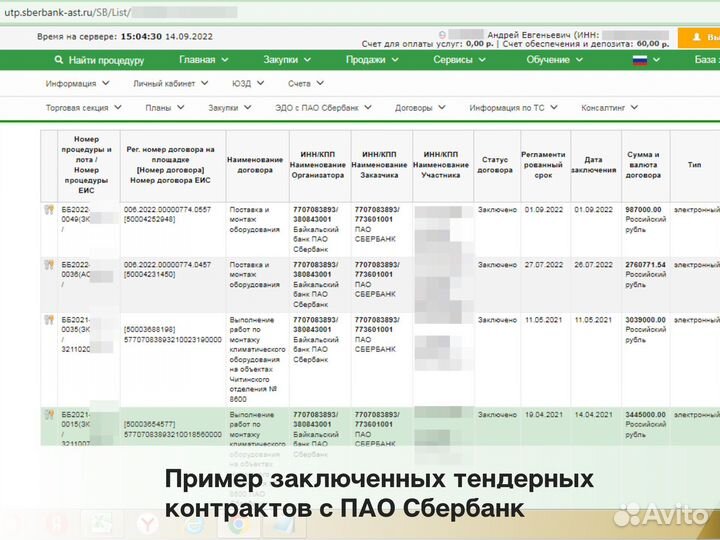Click contract number [50003688198]
720x540 pixels.
click(149, 330)
